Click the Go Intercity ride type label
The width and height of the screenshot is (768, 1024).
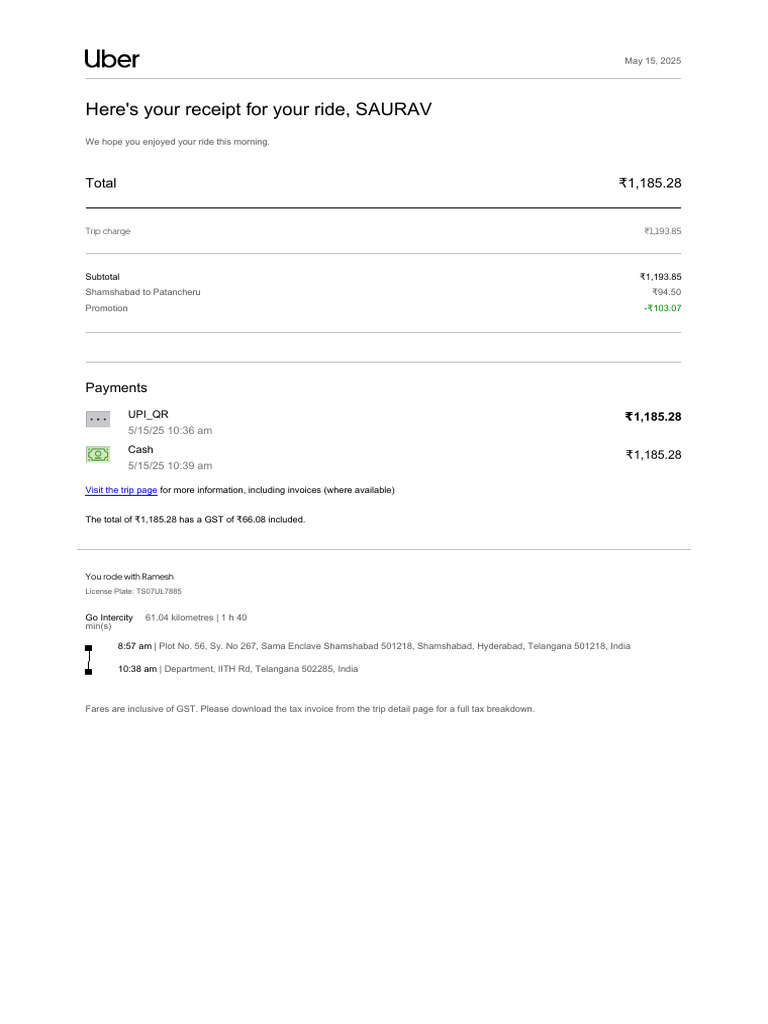109,617
